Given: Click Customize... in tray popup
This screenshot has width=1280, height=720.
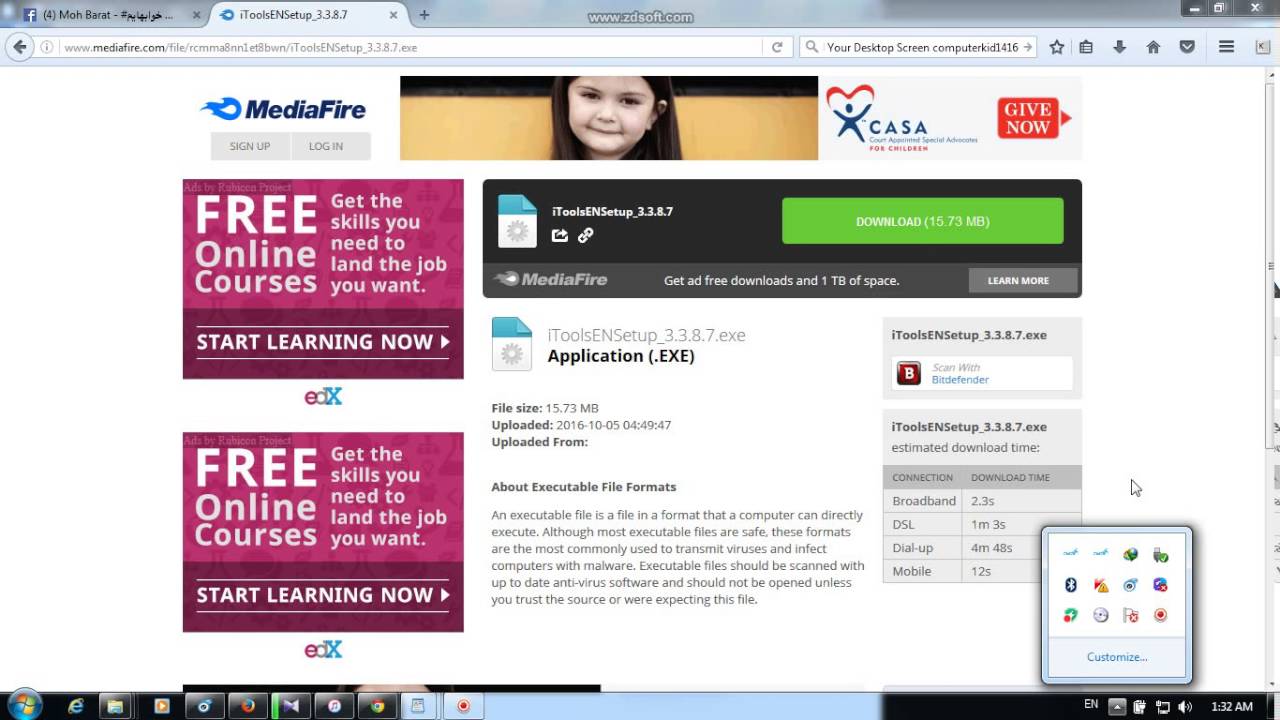Looking at the screenshot, I should [x=1117, y=657].
